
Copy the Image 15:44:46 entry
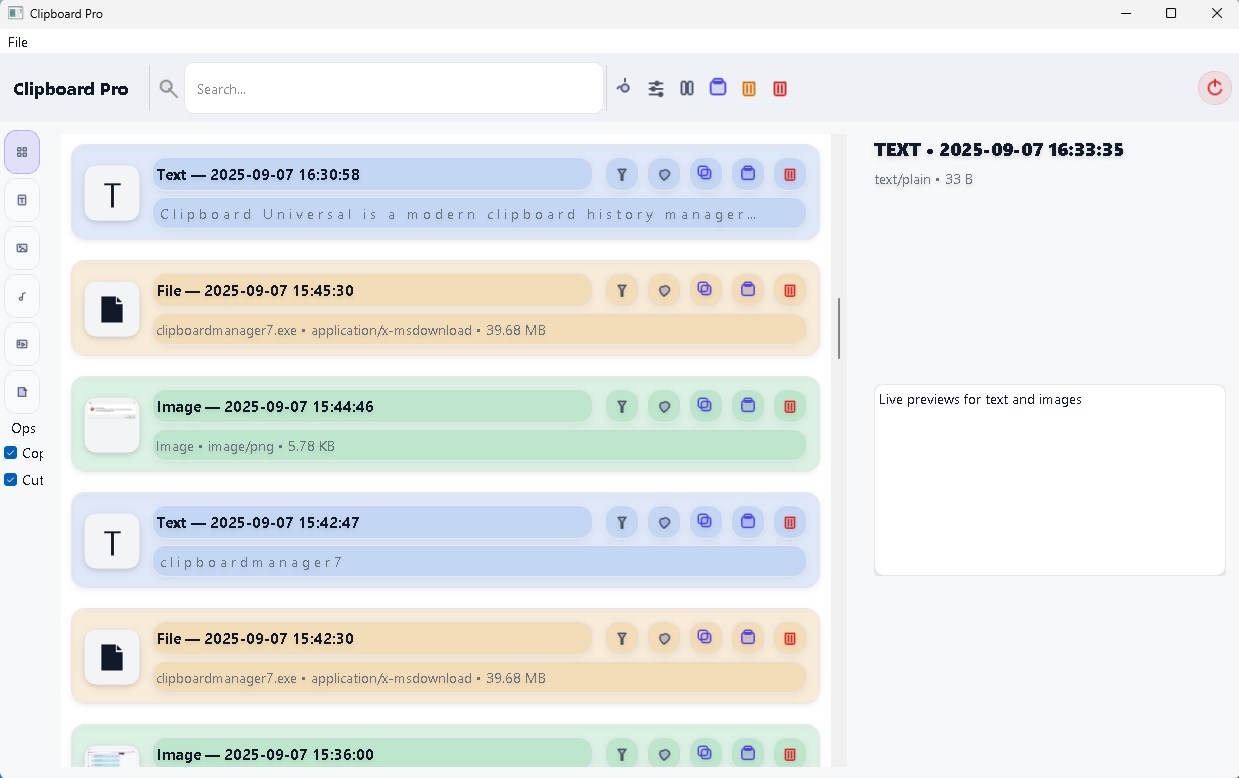(706, 406)
